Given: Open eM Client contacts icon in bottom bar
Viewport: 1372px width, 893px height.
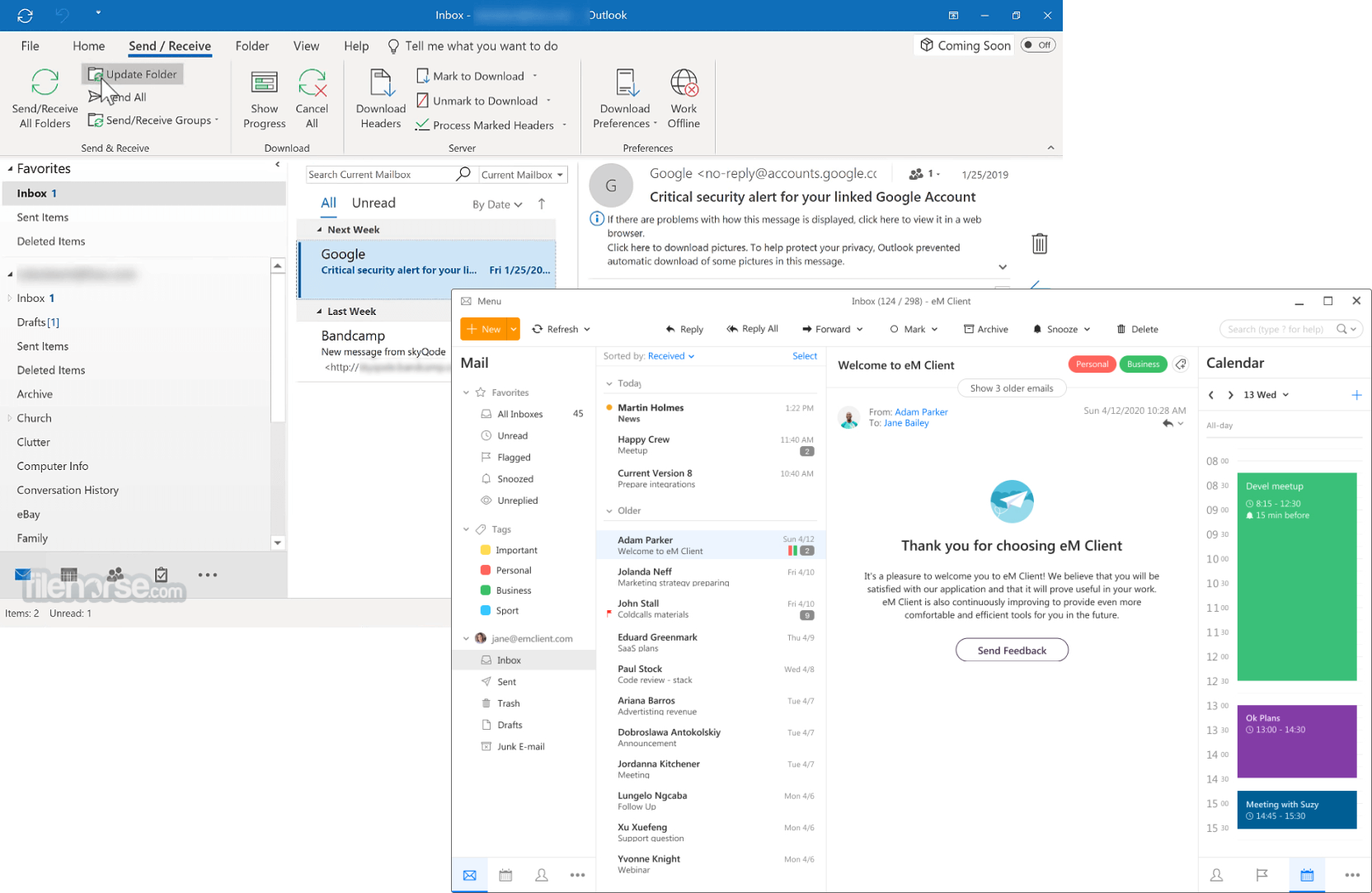Looking at the screenshot, I should 542,875.
